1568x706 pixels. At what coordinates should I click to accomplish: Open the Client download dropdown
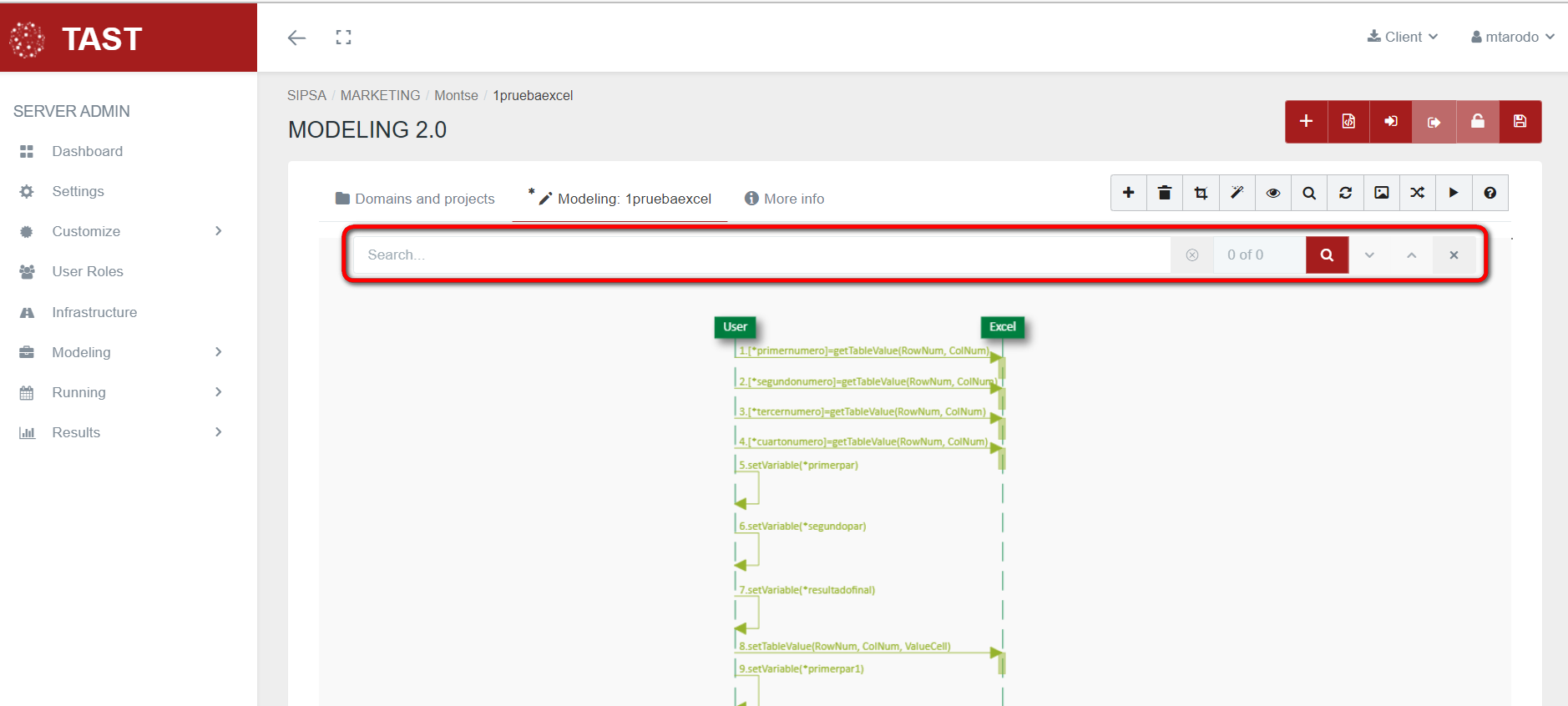(1403, 37)
